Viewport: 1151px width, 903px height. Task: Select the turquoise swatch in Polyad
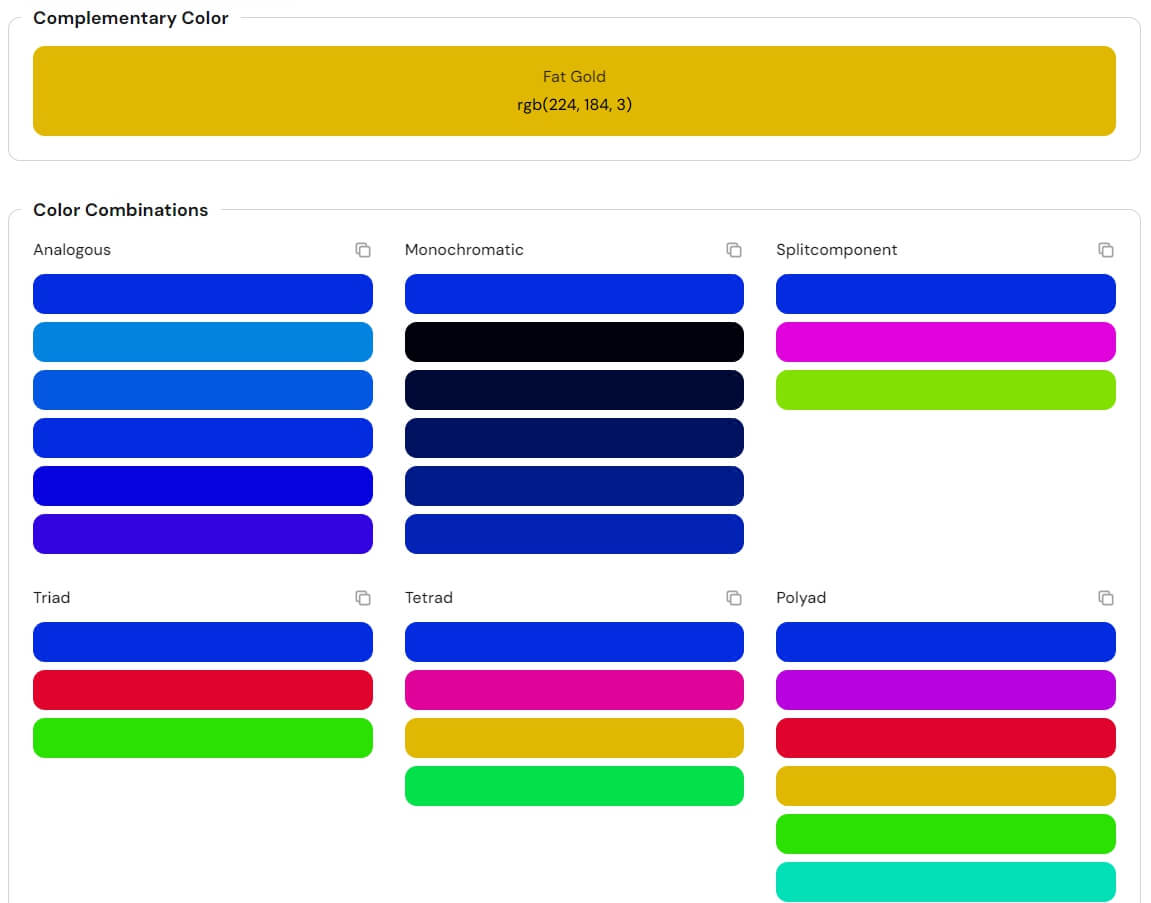point(945,882)
